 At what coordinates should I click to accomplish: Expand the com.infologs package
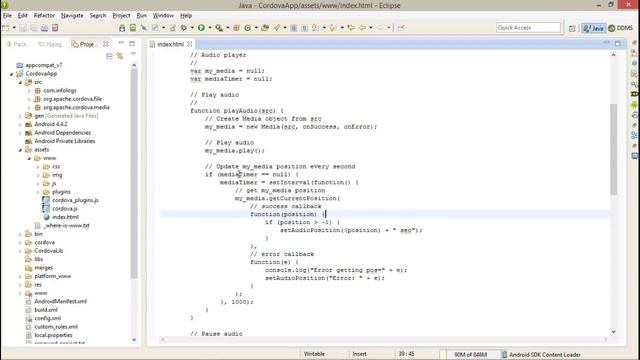click(x=29, y=91)
